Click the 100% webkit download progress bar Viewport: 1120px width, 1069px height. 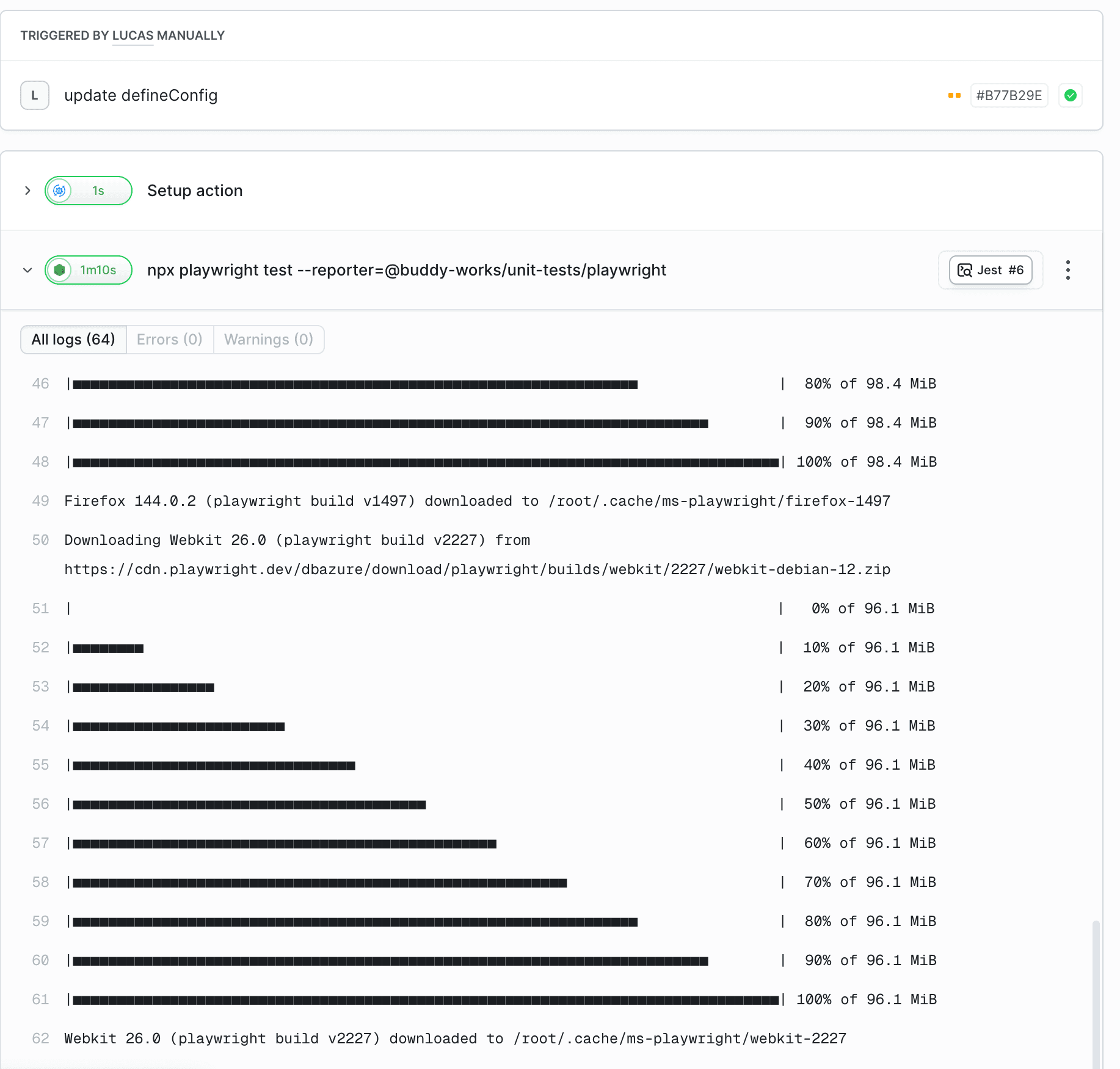(424, 1000)
